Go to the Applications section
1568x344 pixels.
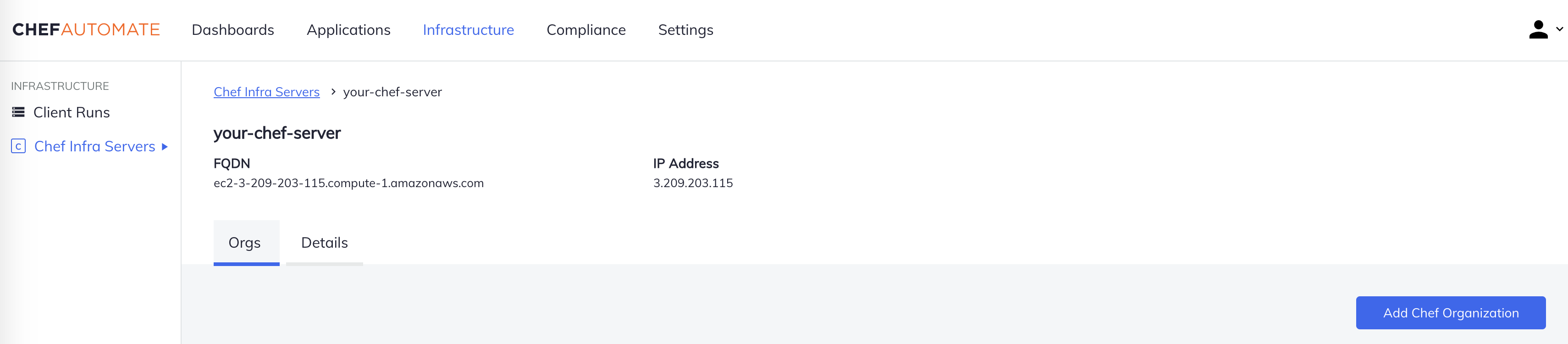pyautogui.click(x=348, y=30)
